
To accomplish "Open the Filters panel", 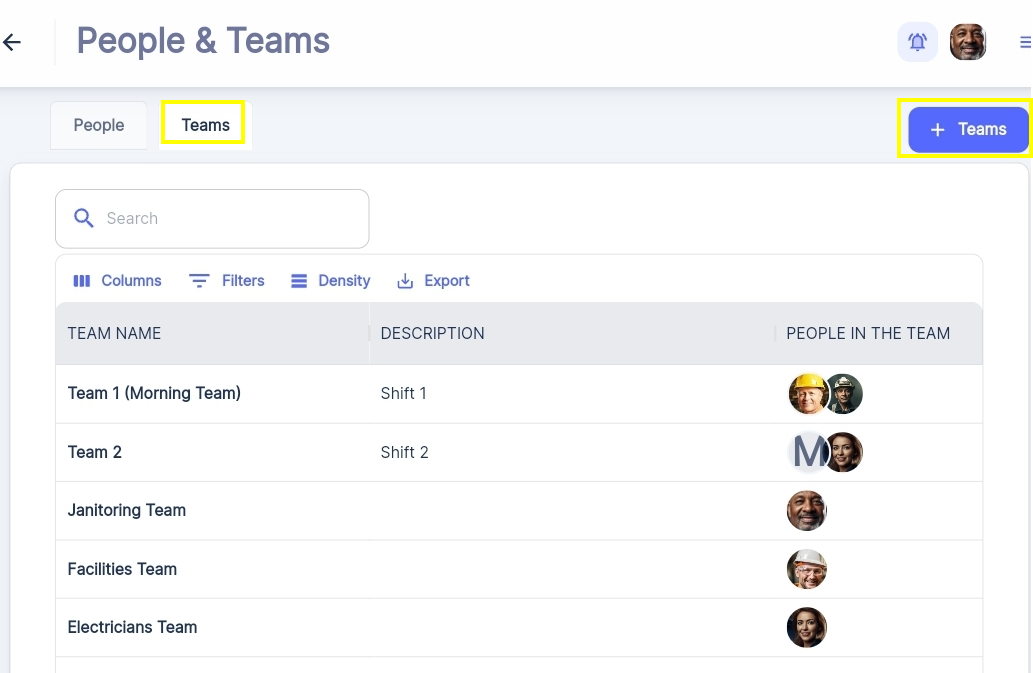I will click(x=227, y=281).
